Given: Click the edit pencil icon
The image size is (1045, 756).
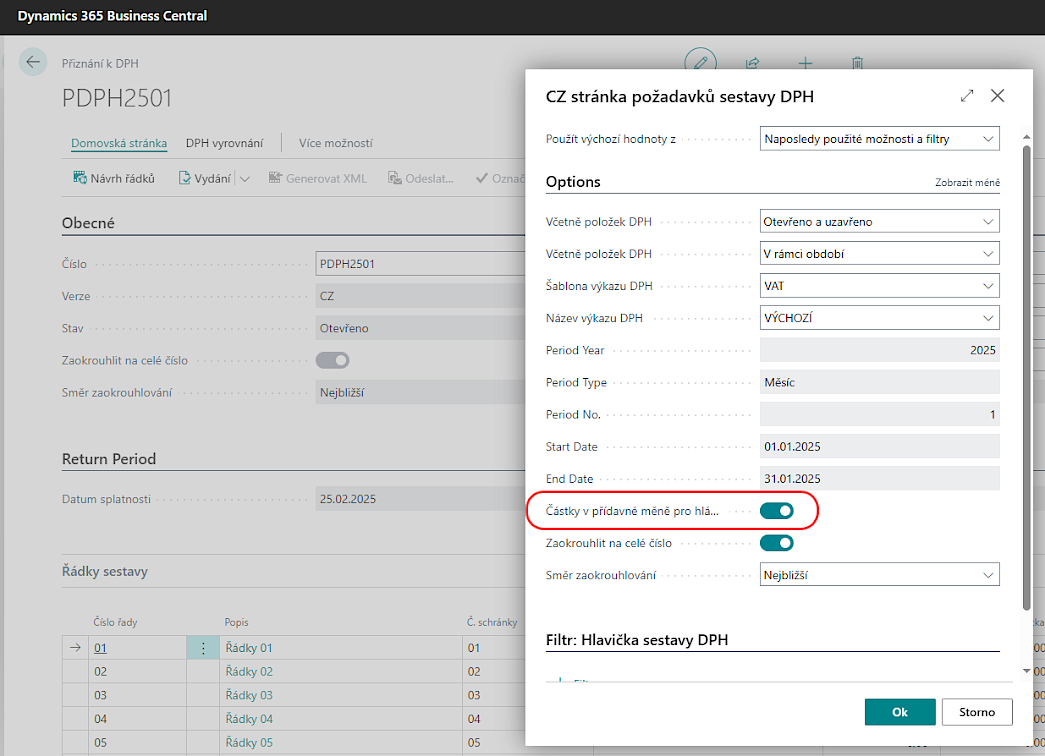Looking at the screenshot, I should tap(700, 62).
